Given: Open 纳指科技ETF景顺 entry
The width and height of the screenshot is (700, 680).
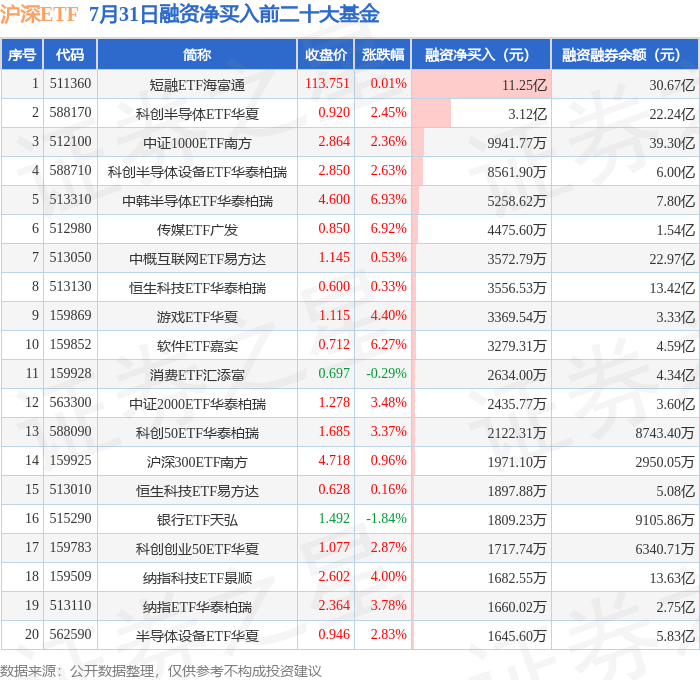Looking at the screenshot, I should point(197,578).
